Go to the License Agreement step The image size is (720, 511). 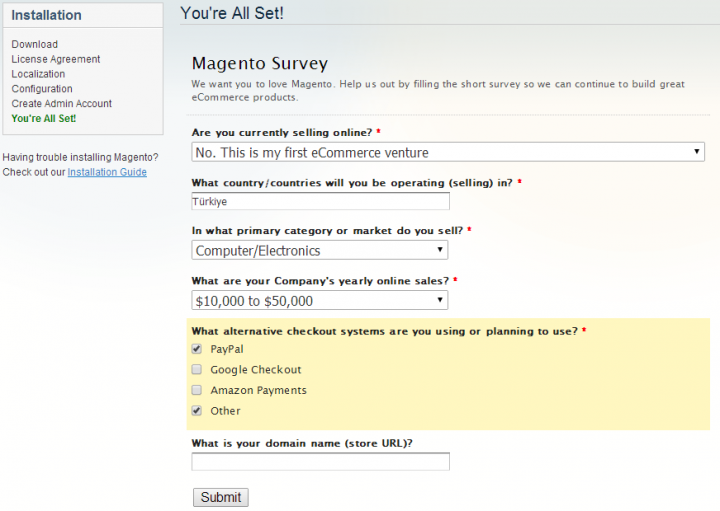point(56,59)
